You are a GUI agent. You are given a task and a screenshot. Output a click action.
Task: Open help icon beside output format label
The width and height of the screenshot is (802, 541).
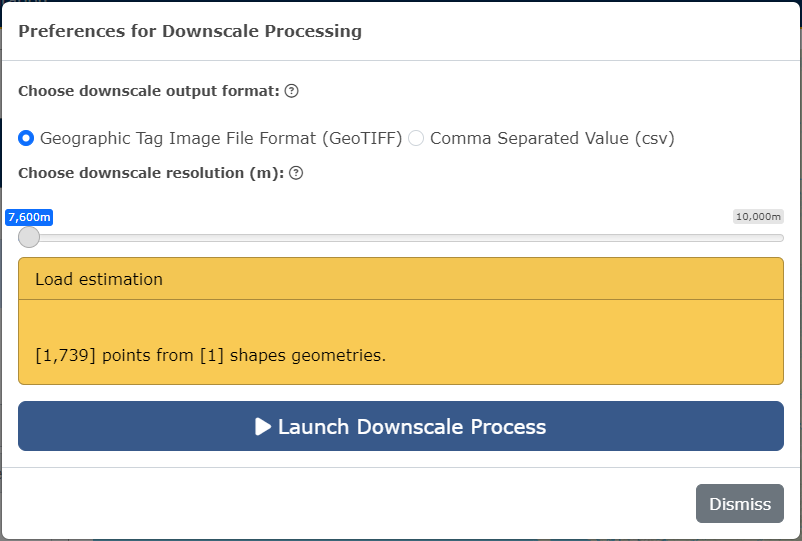pos(292,91)
